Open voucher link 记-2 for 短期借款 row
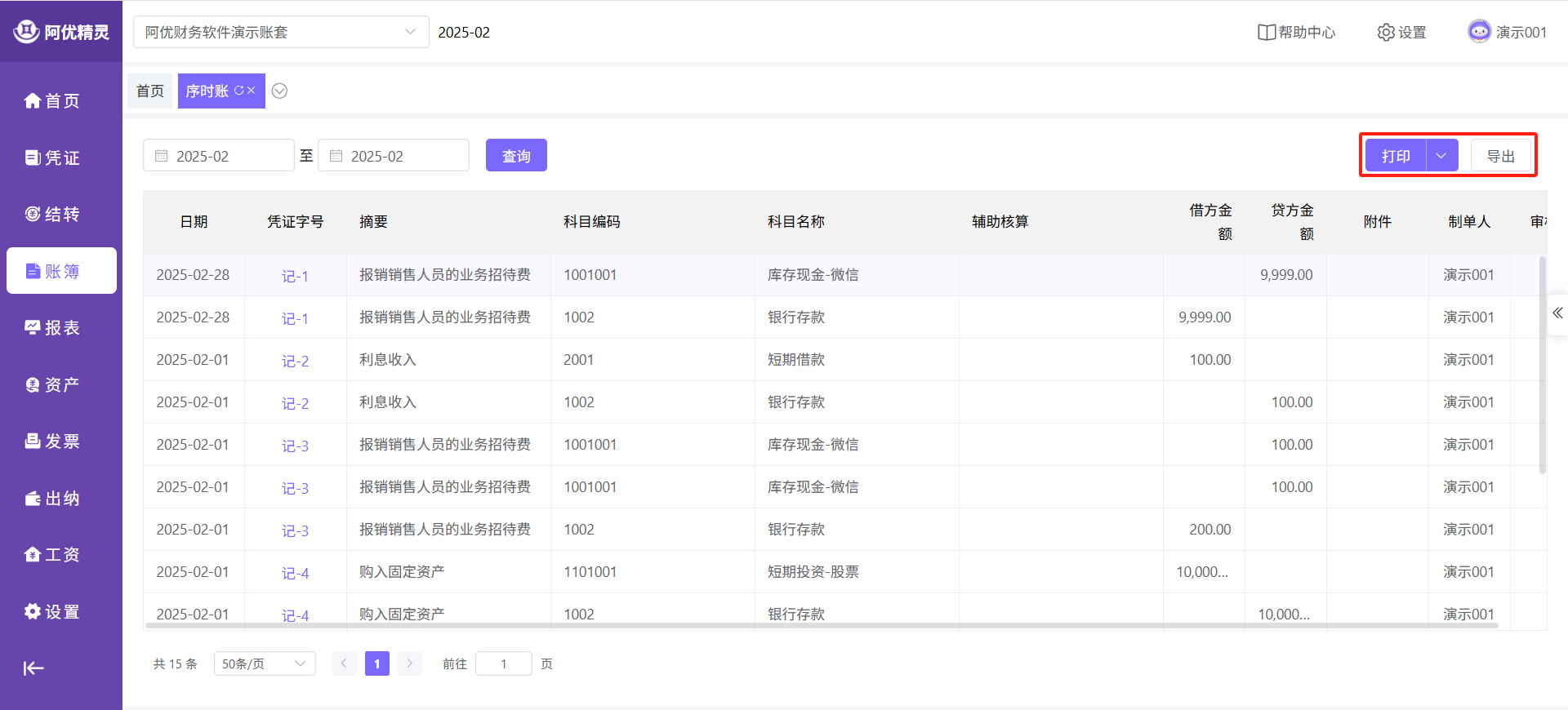 click(295, 361)
